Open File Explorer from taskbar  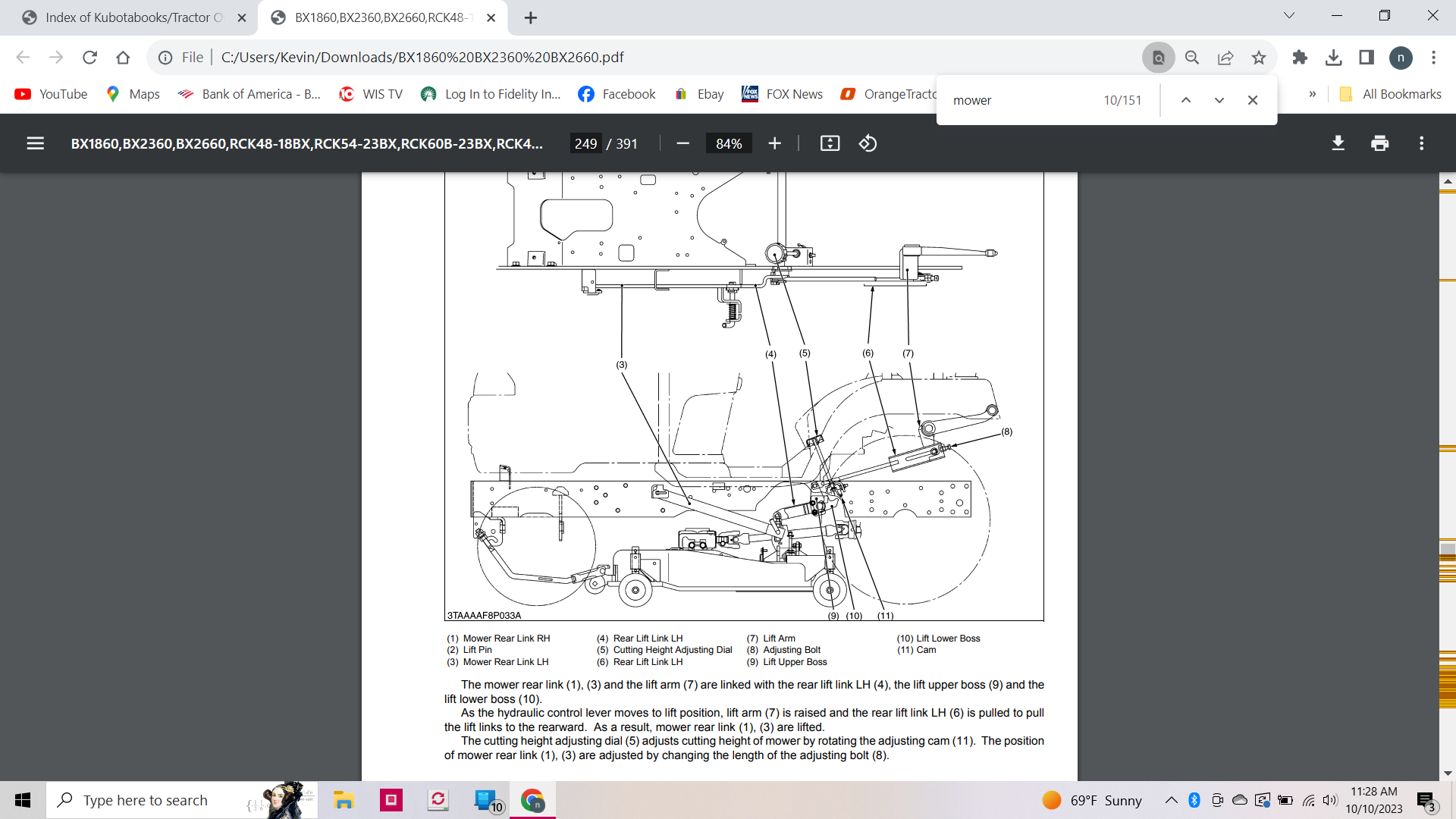344,800
